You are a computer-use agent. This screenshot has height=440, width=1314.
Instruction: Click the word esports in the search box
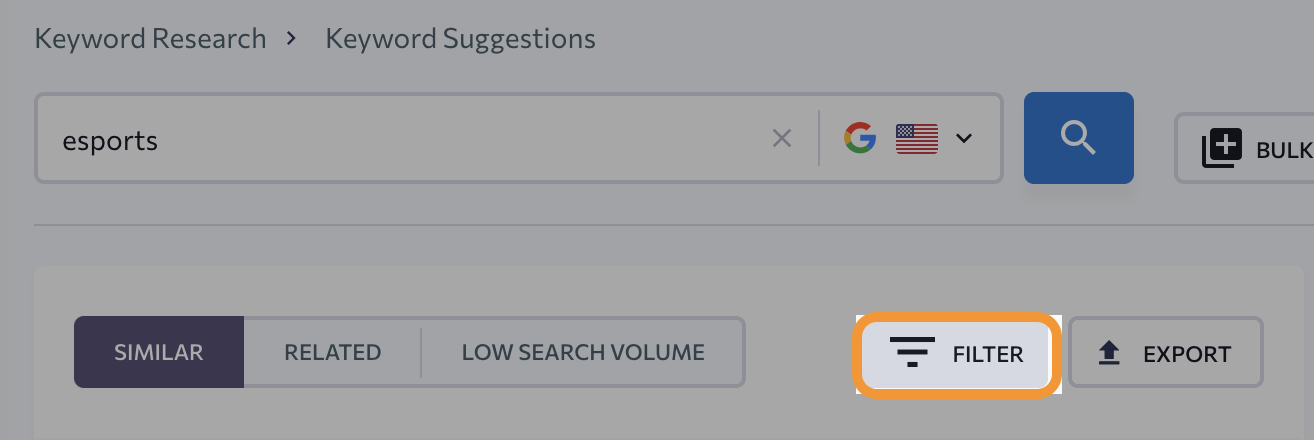click(x=110, y=140)
